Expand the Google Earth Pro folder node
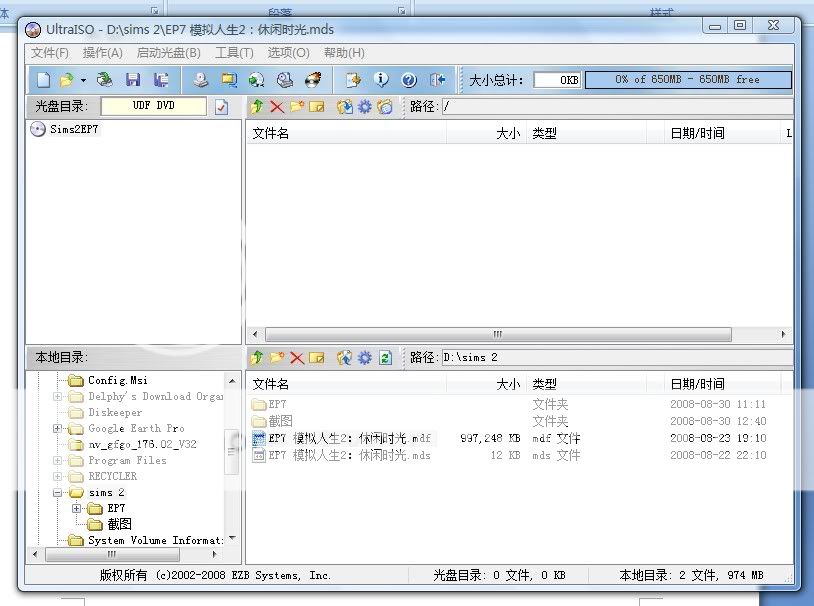 click(59, 428)
